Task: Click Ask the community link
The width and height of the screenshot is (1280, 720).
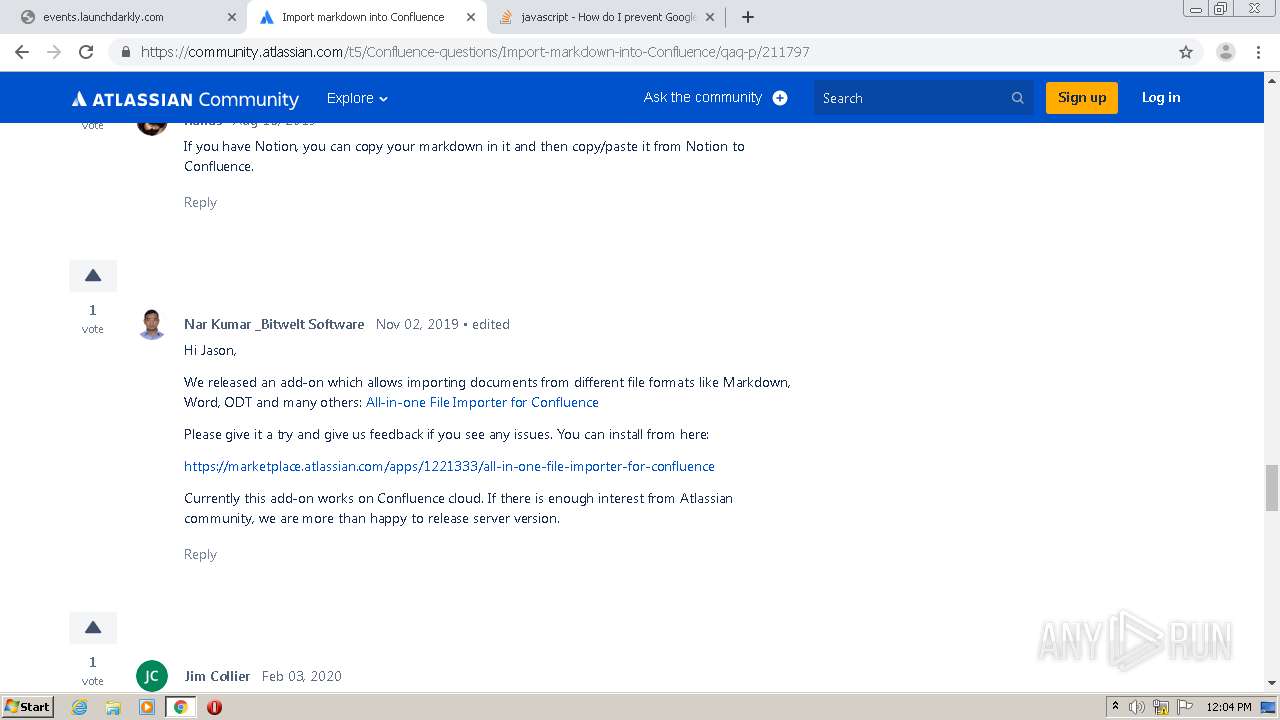Action: coord(703,97)
